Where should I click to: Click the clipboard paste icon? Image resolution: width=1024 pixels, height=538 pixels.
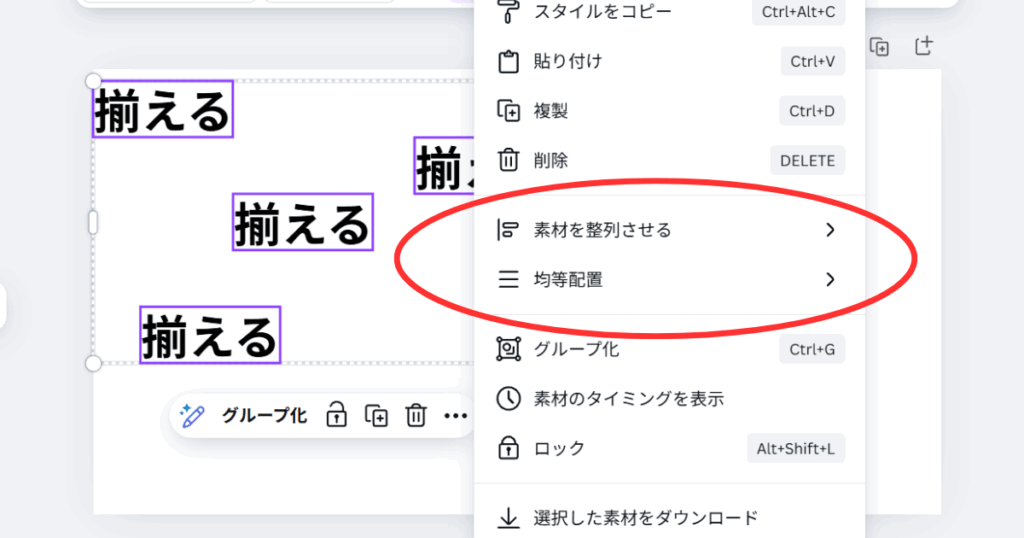pos(508,61)
